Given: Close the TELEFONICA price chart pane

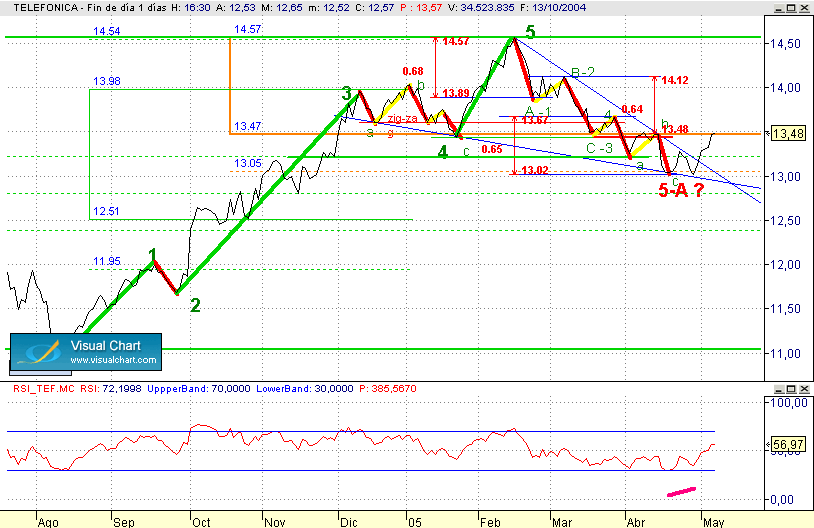Looking at the screenshot, I should click(x=804, y=8).
